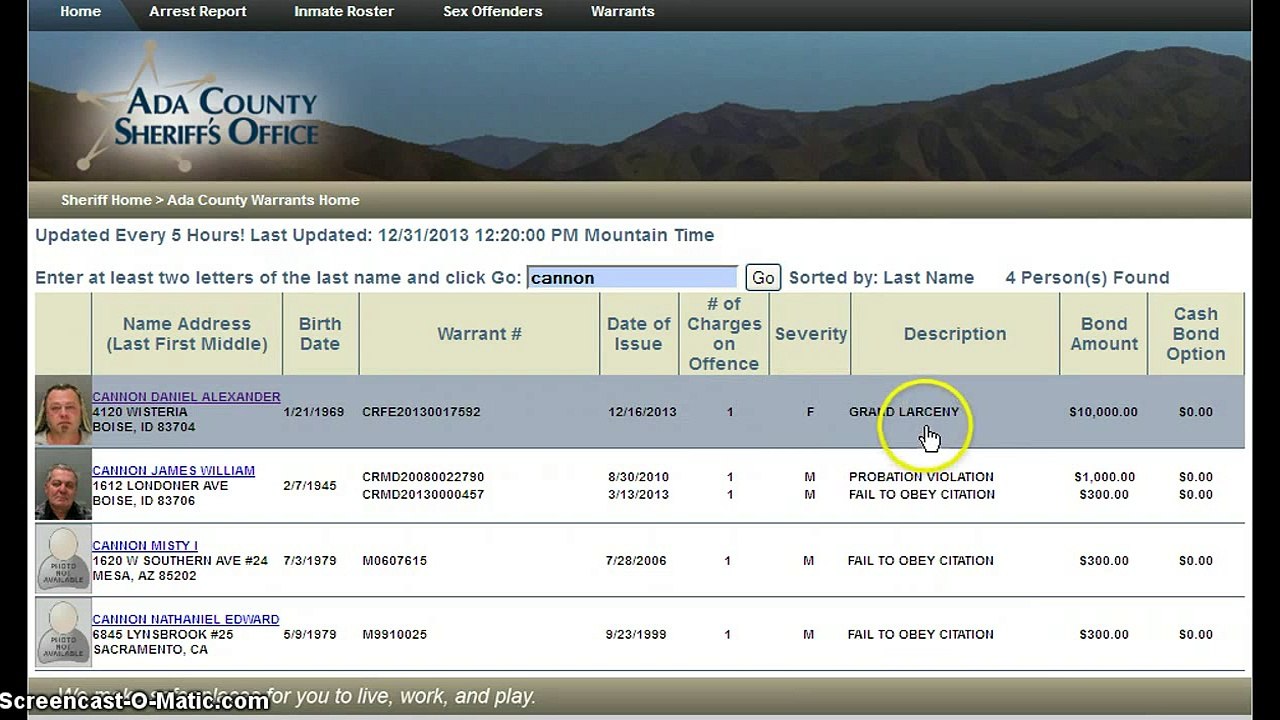
Task: Click issue date 8/30/2010
Action: click(638, 477)
